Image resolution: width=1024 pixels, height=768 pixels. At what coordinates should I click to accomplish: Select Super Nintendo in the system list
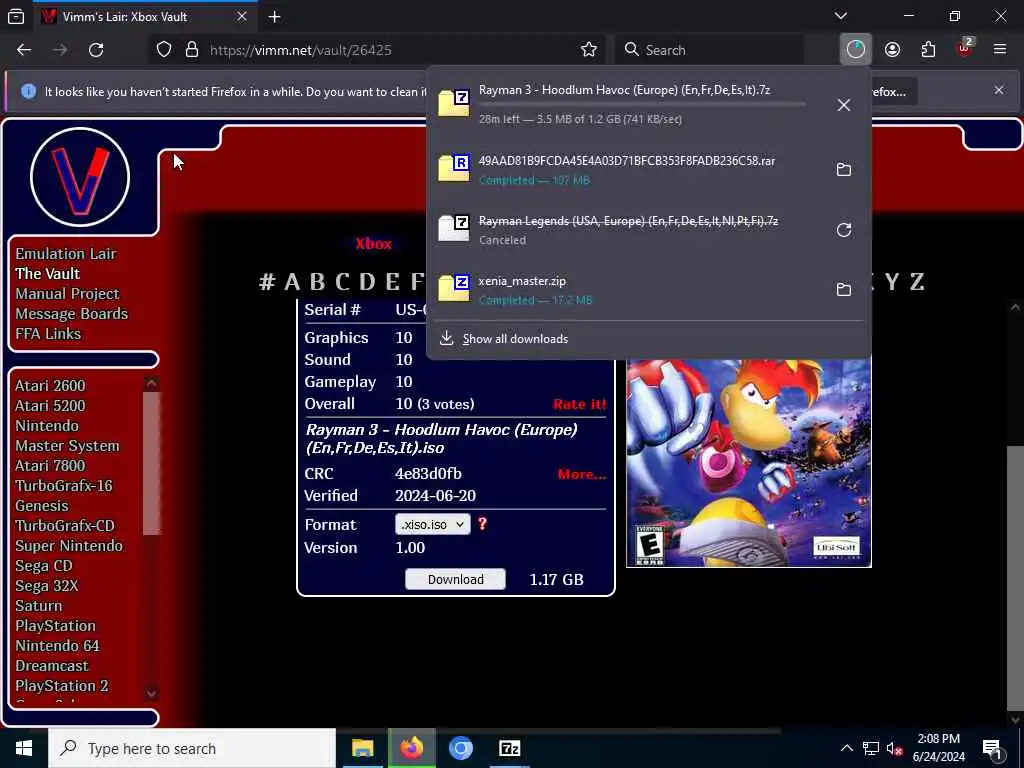click(69, 545)
